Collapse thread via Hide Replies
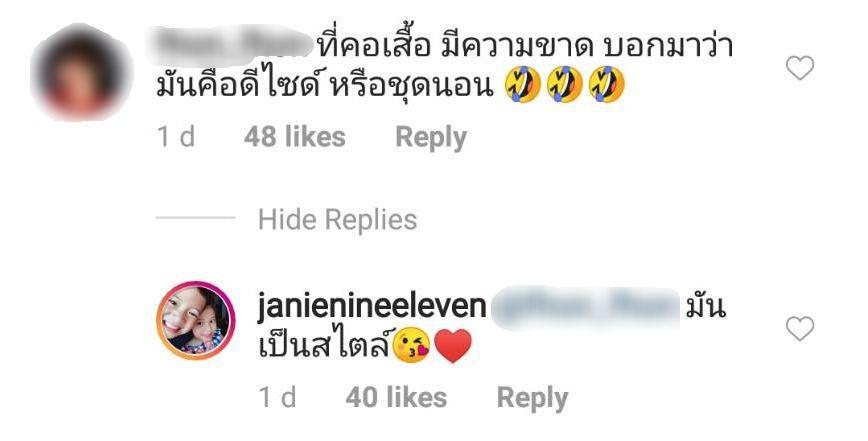Viewport: 868px width, 441px height. pos(337,219)
